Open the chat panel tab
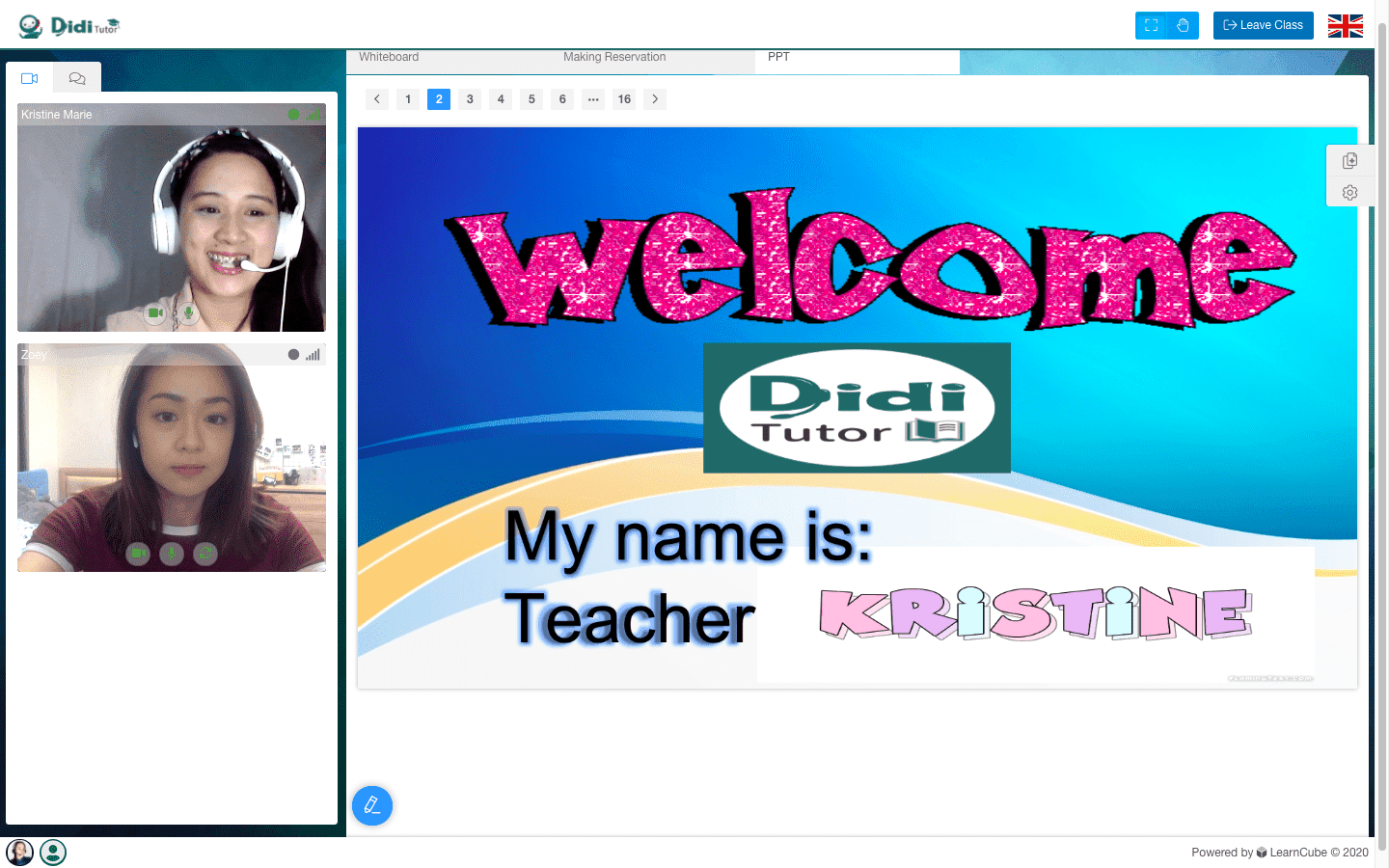Image resolution: width=1389 pixels, height=868 pixels. 77,78
